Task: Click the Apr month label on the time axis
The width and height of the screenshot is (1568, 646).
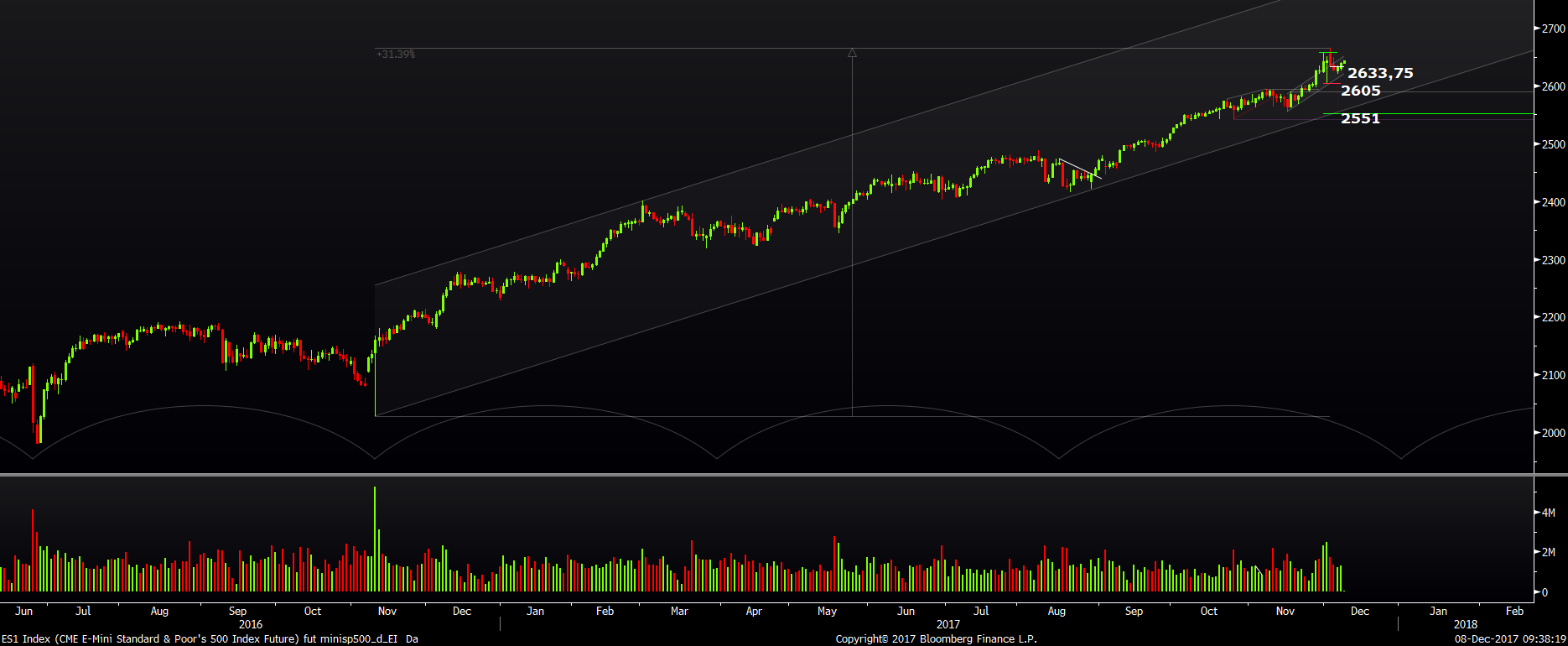Action: point(754,612)
